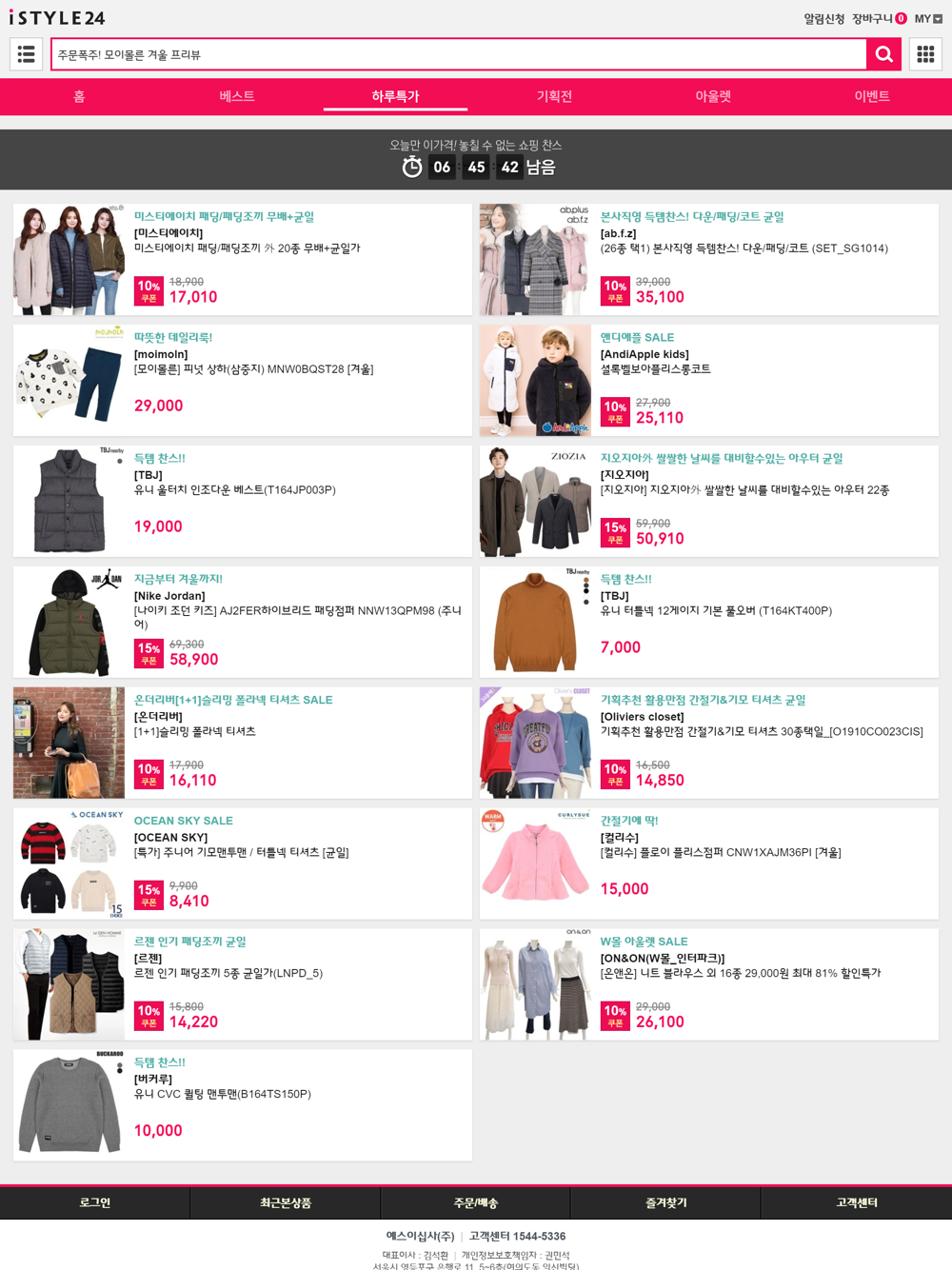Image resolution: width=952 pixels, height=1270 pixels.
Task: Open OCEAN SKY SALE product link
Action: 183,821
